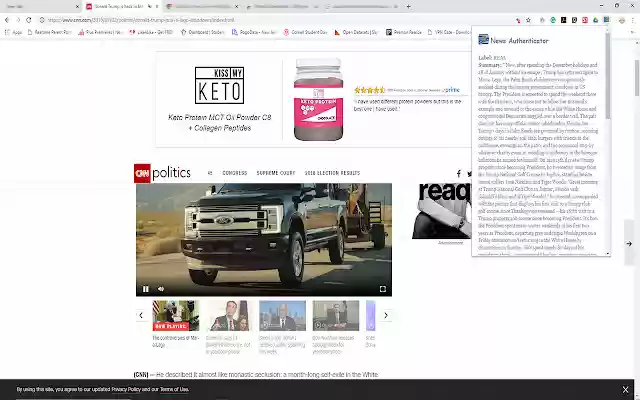
Task: Show previous videos in the carousel
Action: pos(141,315)
